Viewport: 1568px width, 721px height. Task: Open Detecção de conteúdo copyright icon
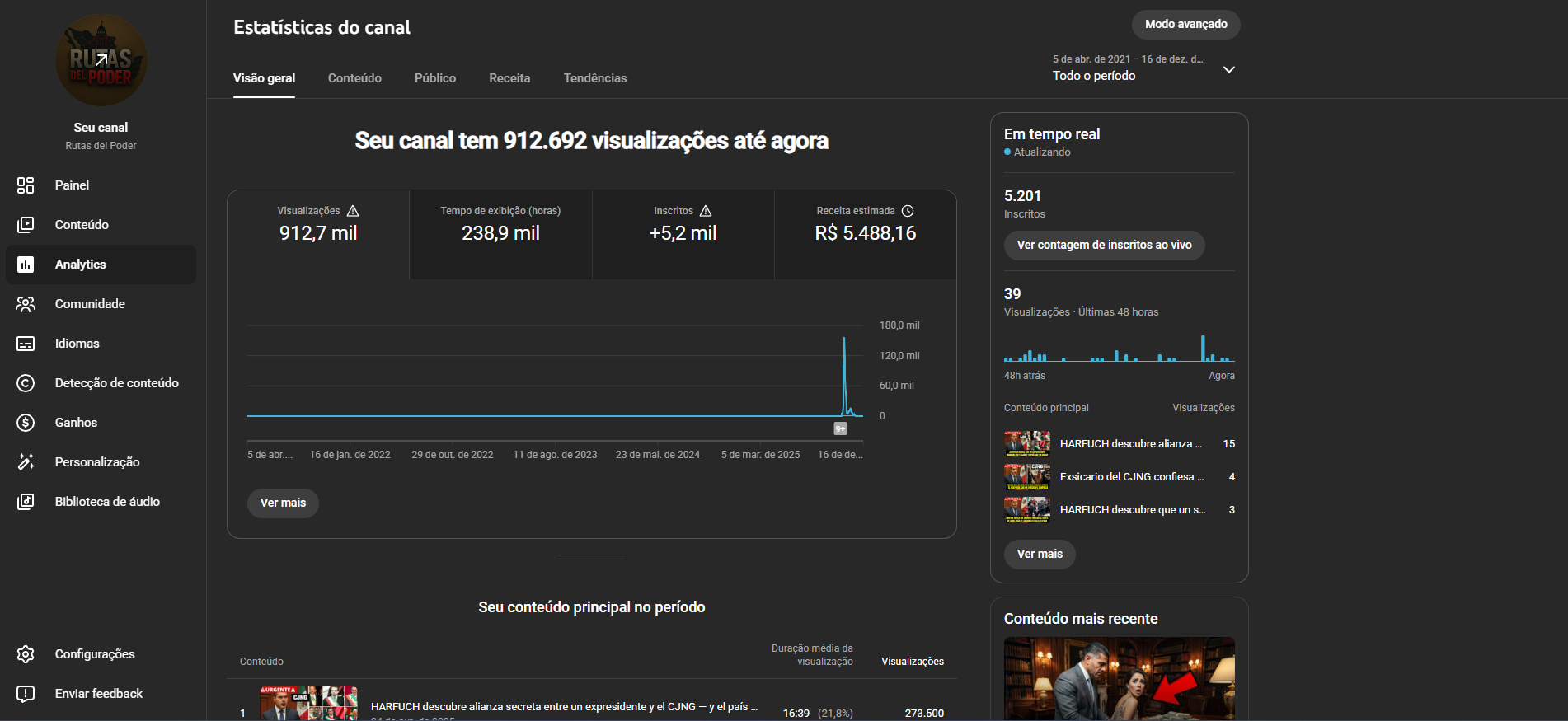click(x=26, y=383)
